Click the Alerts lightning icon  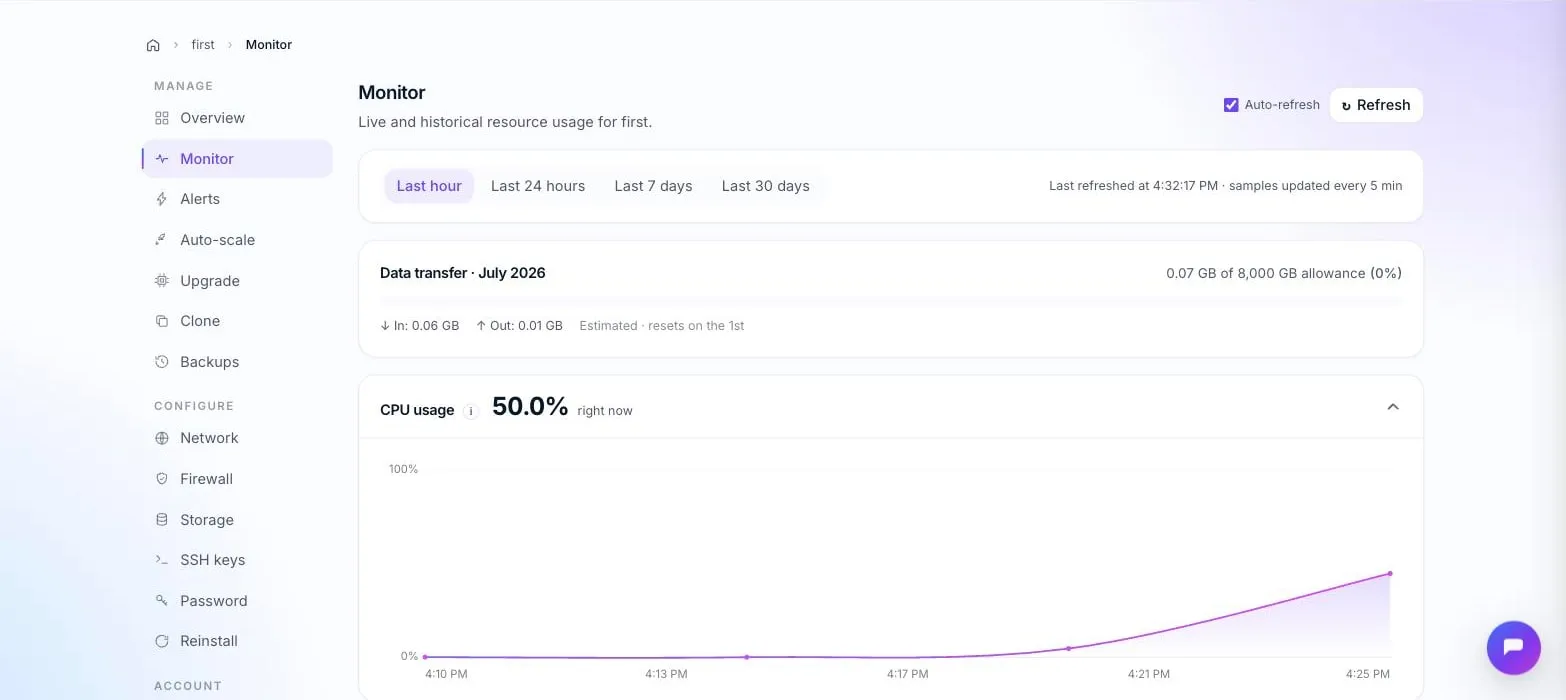coord(162,199)
